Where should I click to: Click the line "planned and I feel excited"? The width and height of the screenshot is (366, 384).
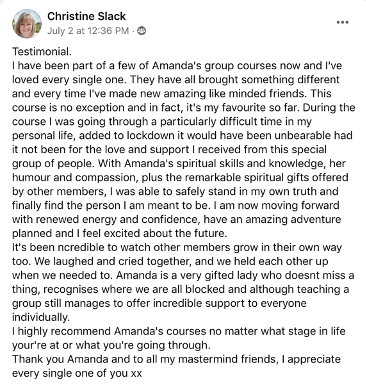click(120, 233)
